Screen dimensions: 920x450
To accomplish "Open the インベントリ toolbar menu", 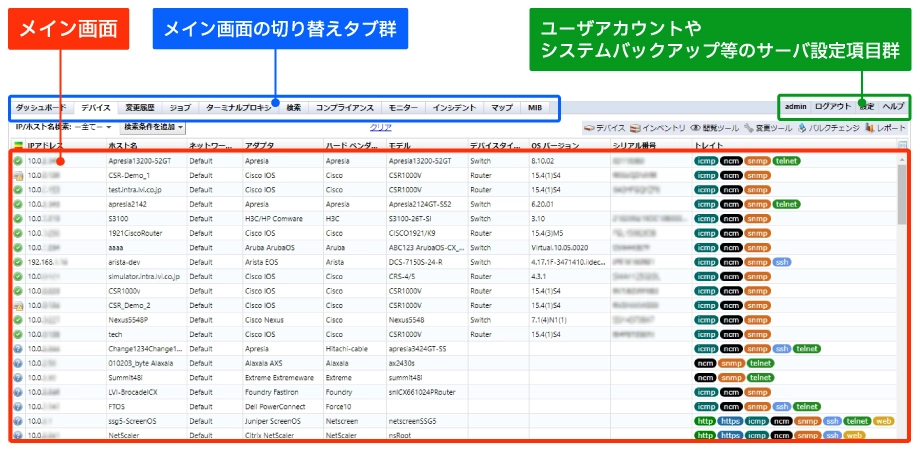I will [x=657, y=127].
